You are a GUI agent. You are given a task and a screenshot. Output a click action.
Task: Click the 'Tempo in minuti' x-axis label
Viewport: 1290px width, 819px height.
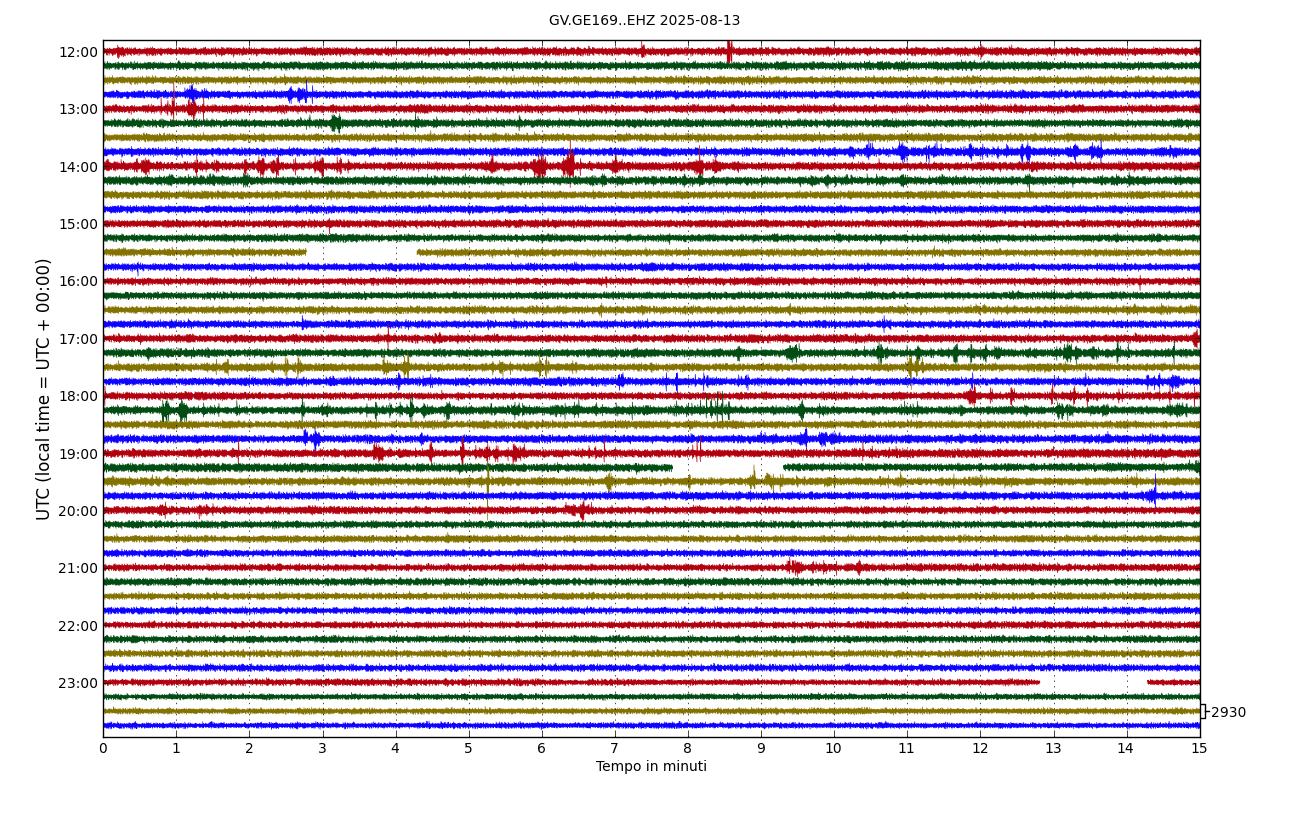point(651,767)
